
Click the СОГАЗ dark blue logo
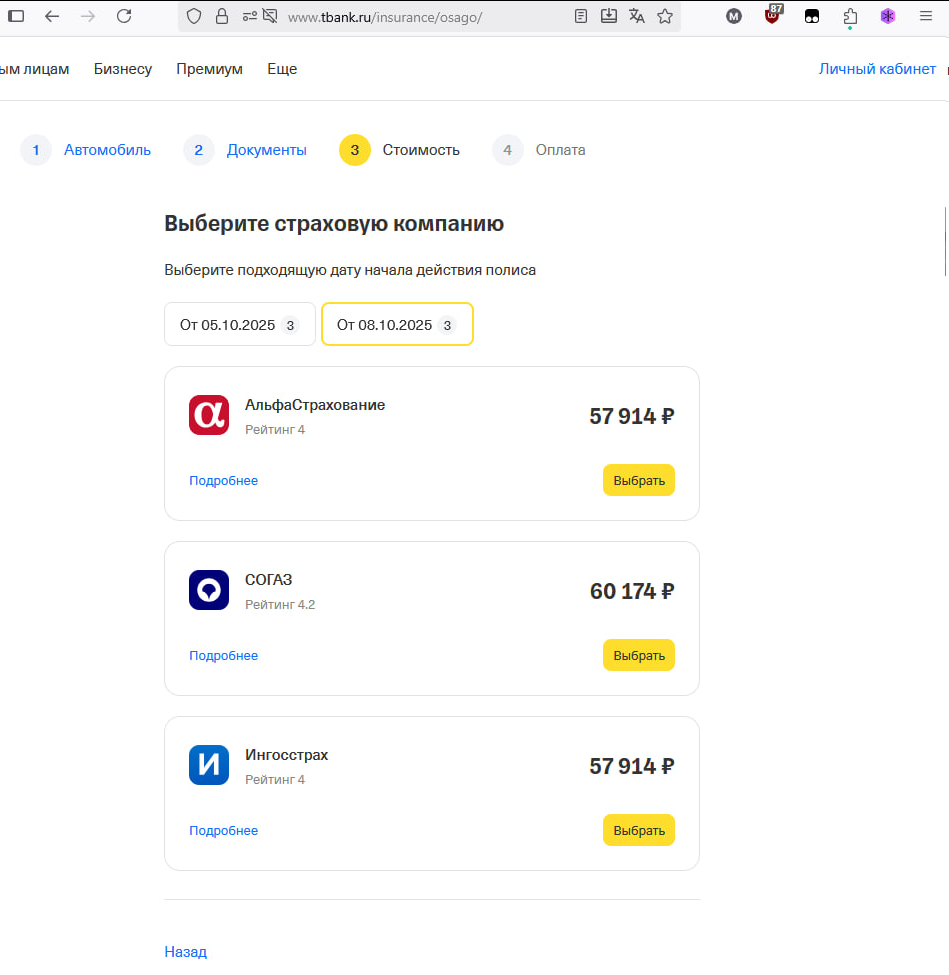pyautogui.click(x=209, y=590)
